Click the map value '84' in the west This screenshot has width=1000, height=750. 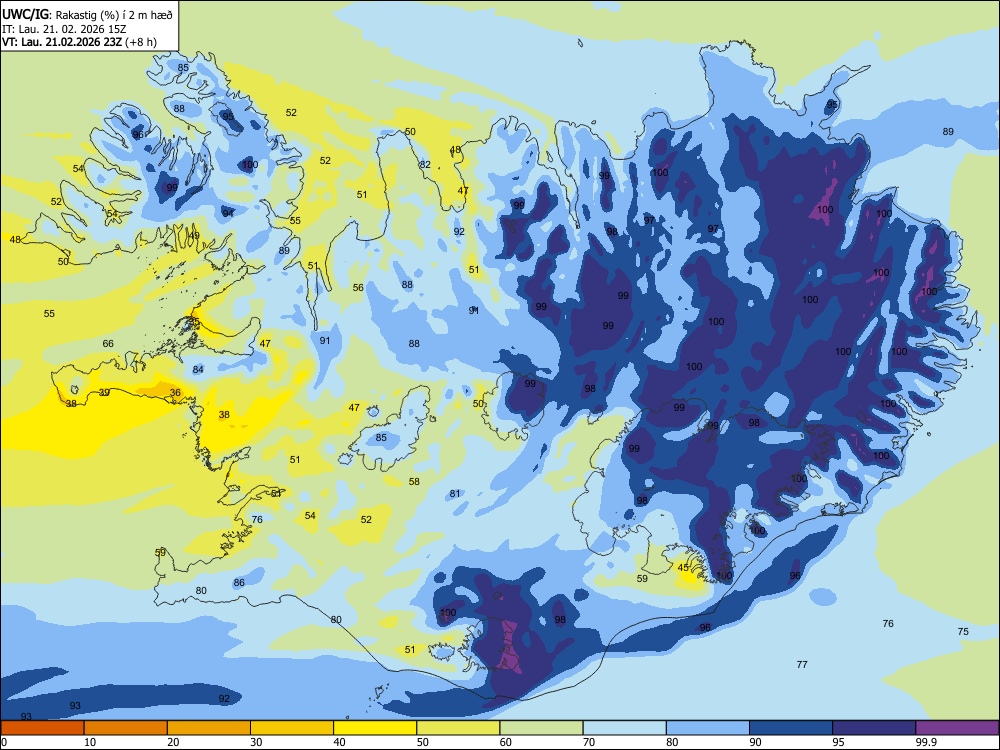(x=198, y=370)
